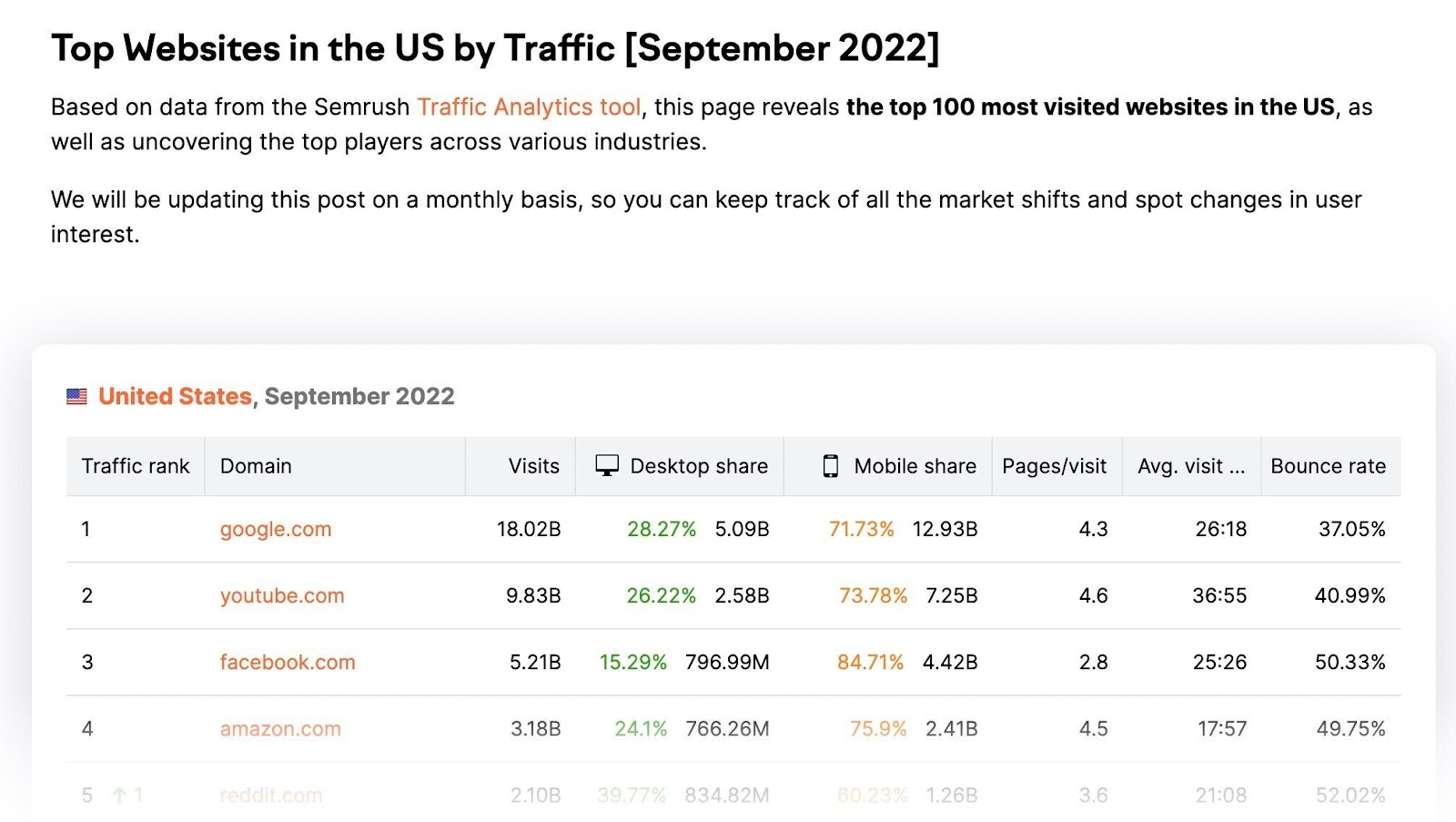Screen dimensions: 1456x822
Task: Click mobile visits 7.25B for youtube.com
Action: pos(952,595)
